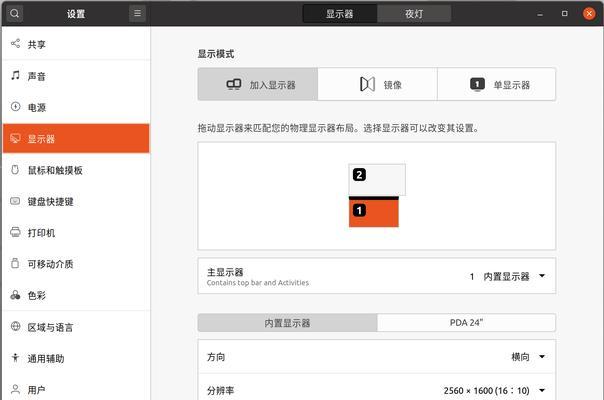604x400 pixels.
Task: Click the power icon beside 电源
Action: (x=15, y=106)
